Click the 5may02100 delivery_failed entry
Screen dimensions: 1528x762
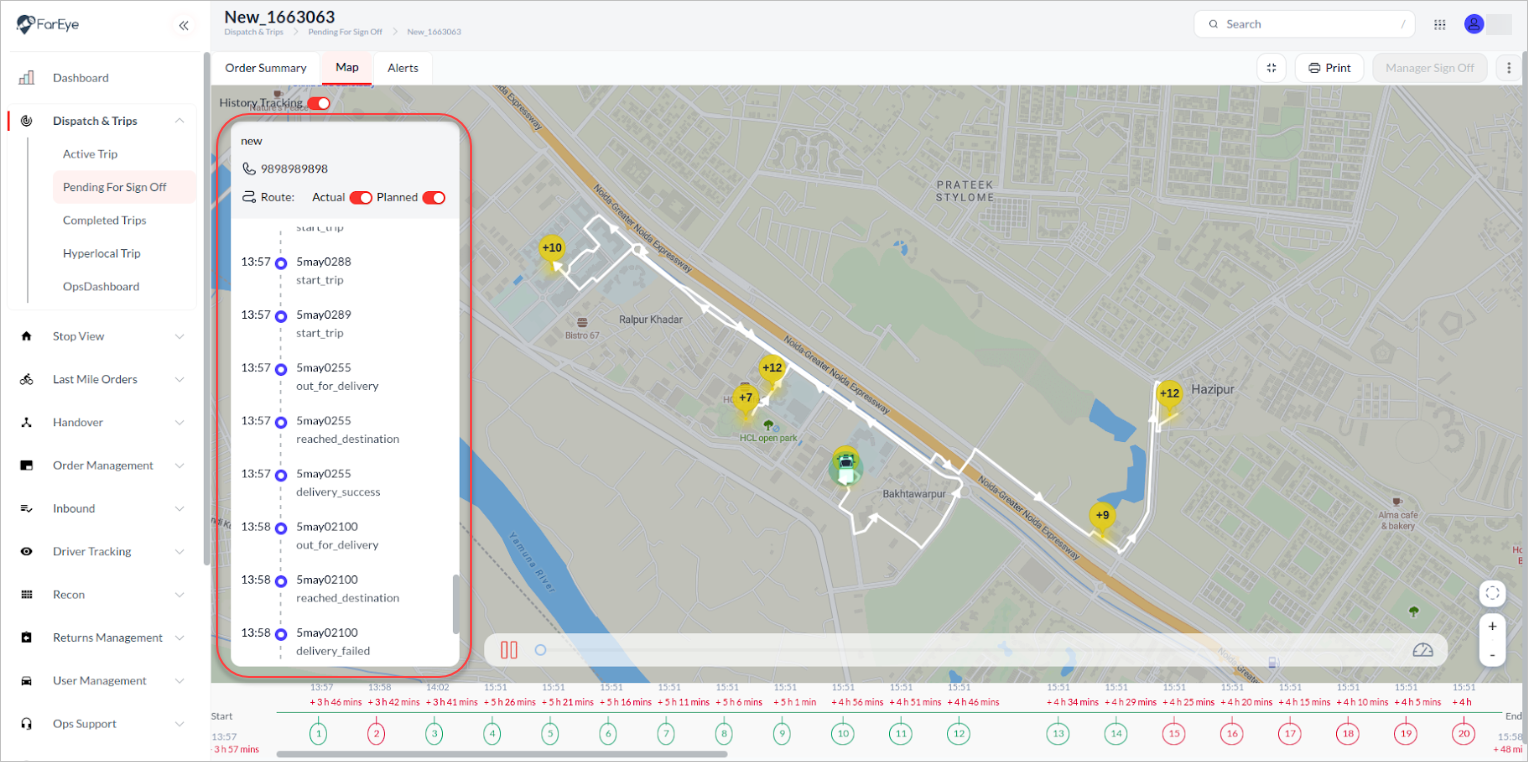333,641
